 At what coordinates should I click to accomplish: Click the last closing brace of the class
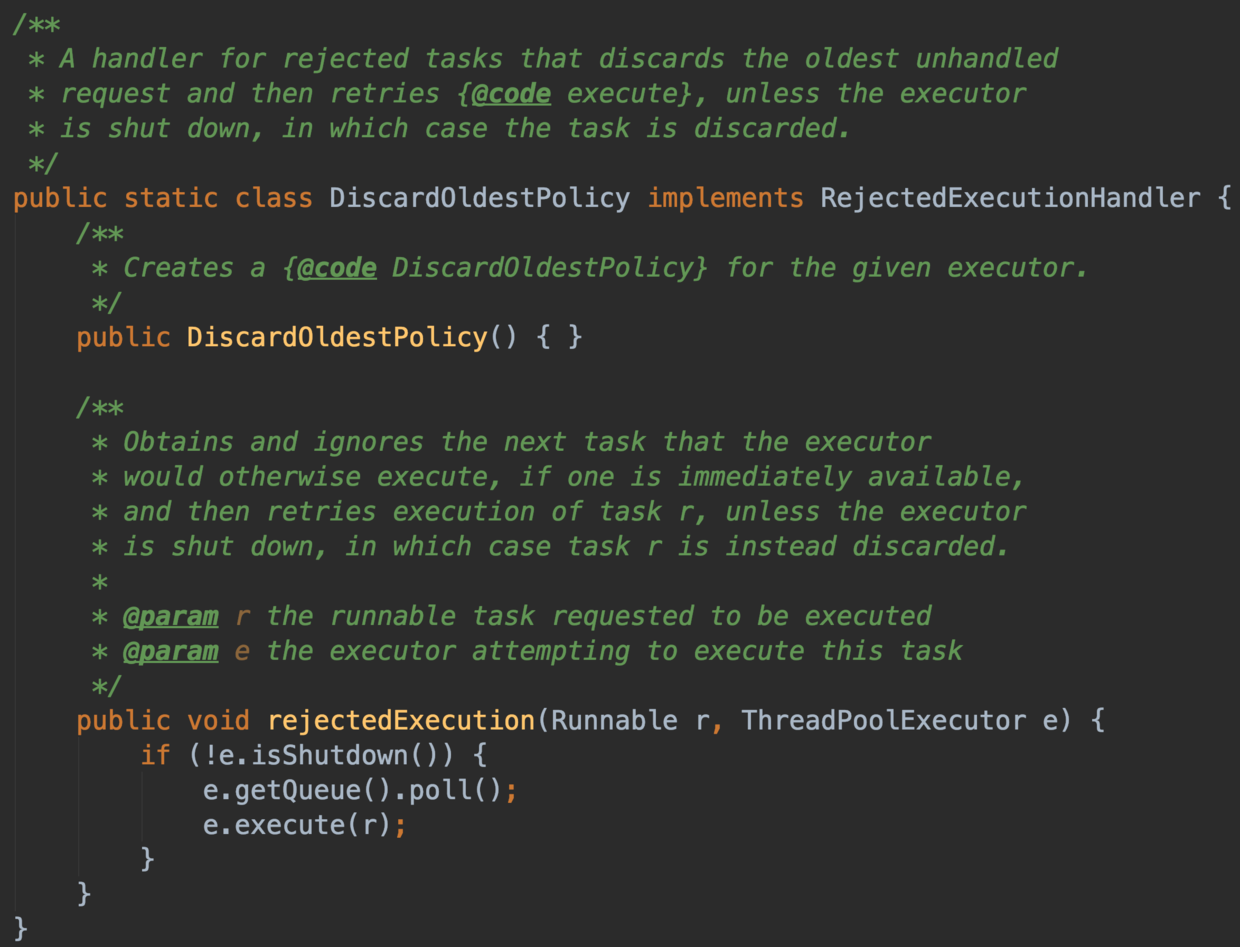tap(21, 926)
